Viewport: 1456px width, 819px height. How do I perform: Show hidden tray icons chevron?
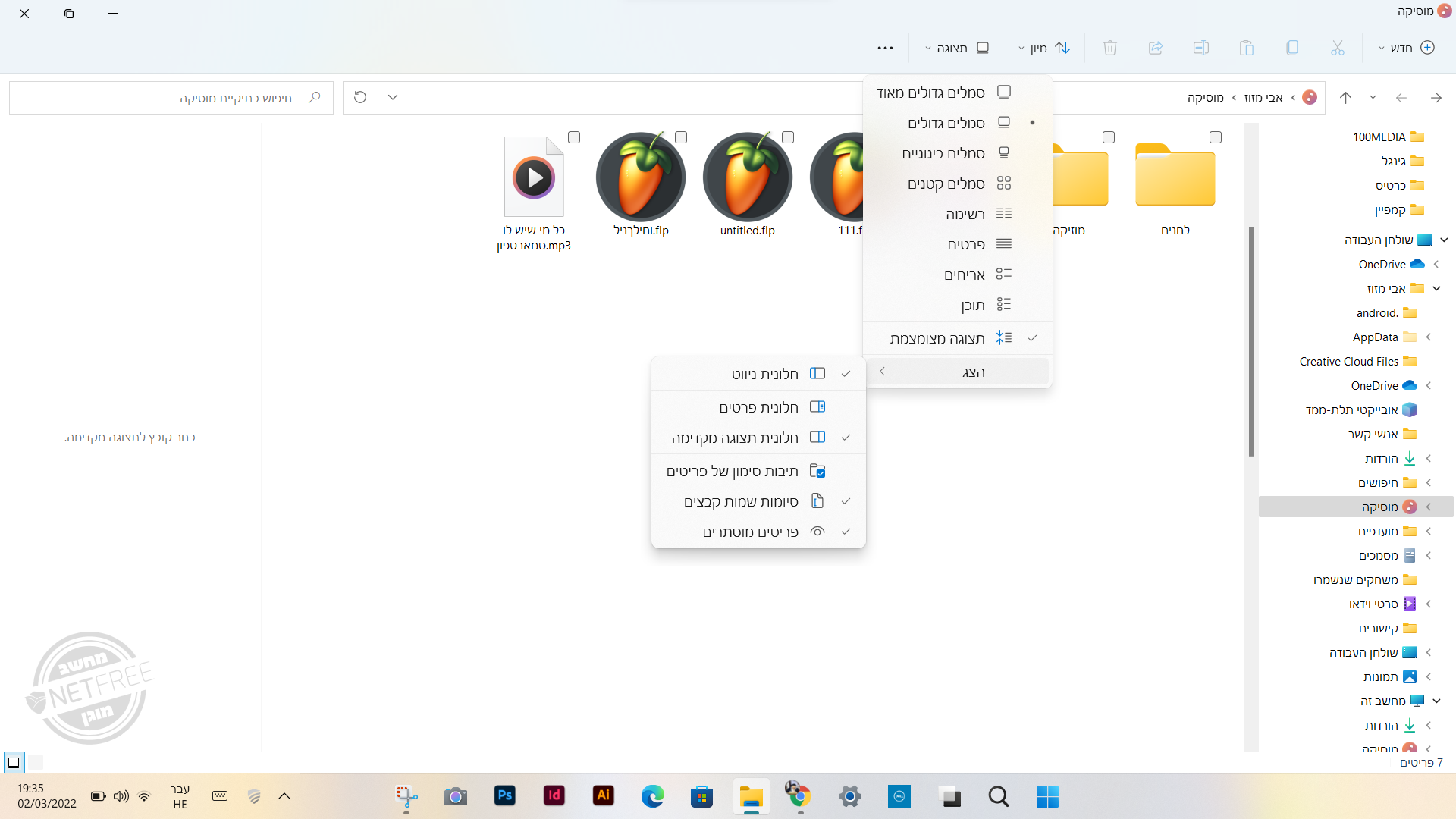tap(284, 796)
